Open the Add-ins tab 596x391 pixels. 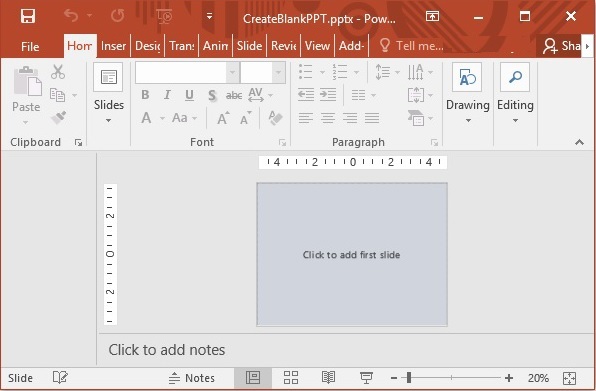(352, 46)
